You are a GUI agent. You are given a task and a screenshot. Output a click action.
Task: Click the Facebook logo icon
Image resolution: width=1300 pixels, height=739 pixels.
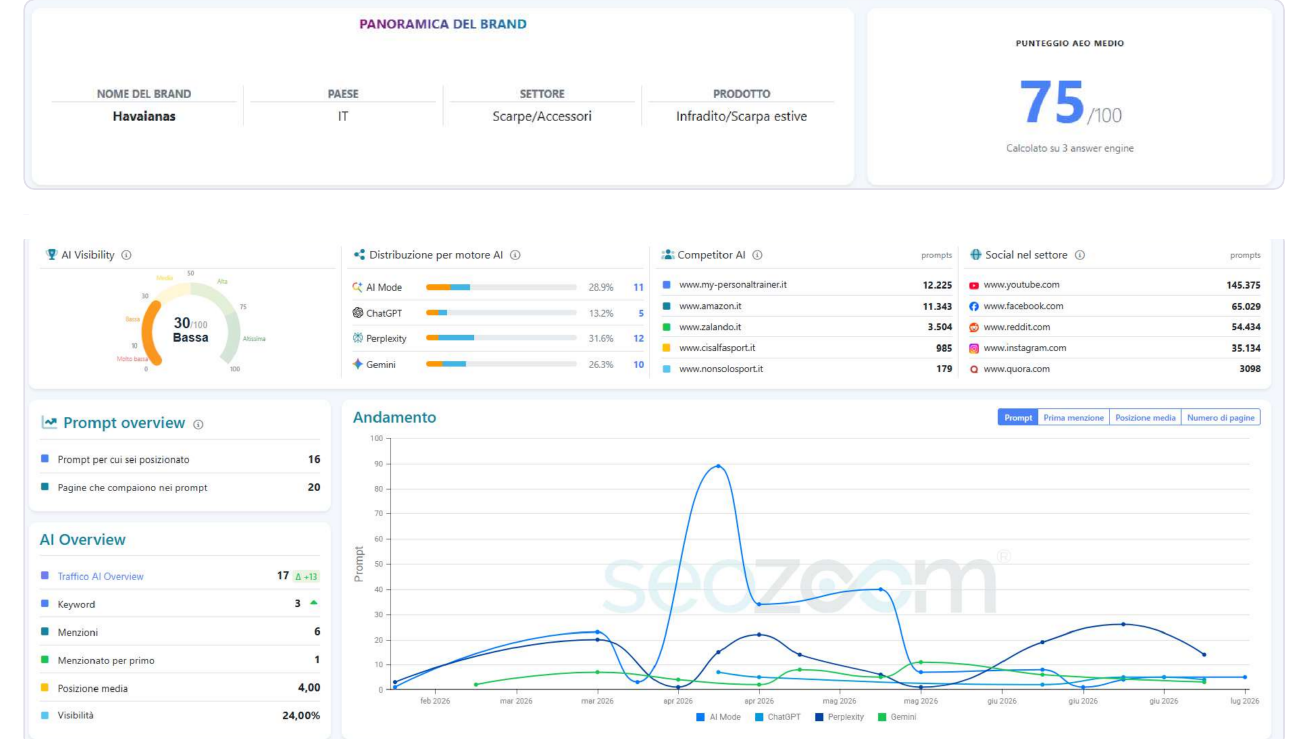click(x=974, y=306)
